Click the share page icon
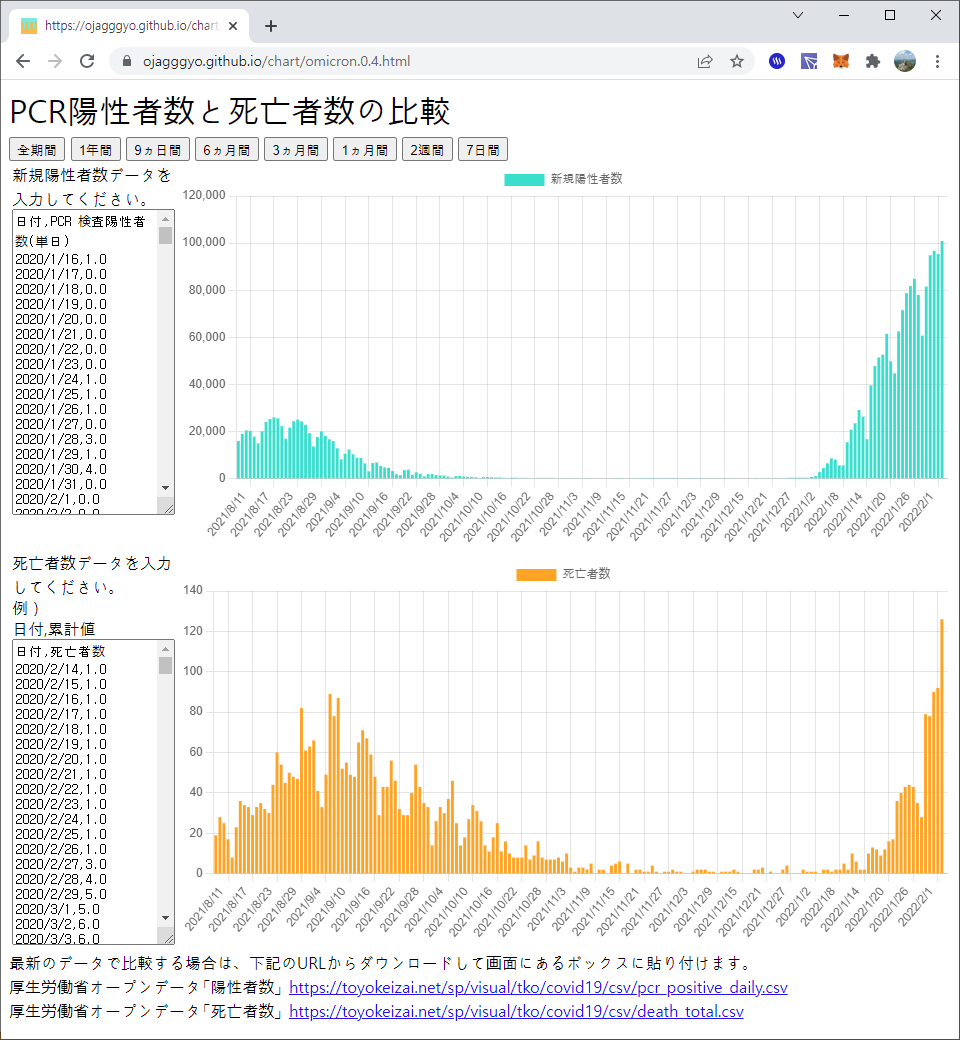Viewport: 960px width, 1040px height. pos(705,62)
